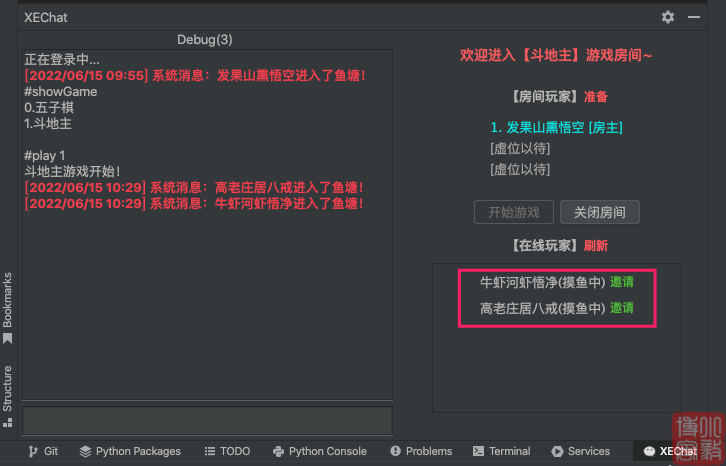
Task: Click the Python Console snake icon
Action: point(278,451)
